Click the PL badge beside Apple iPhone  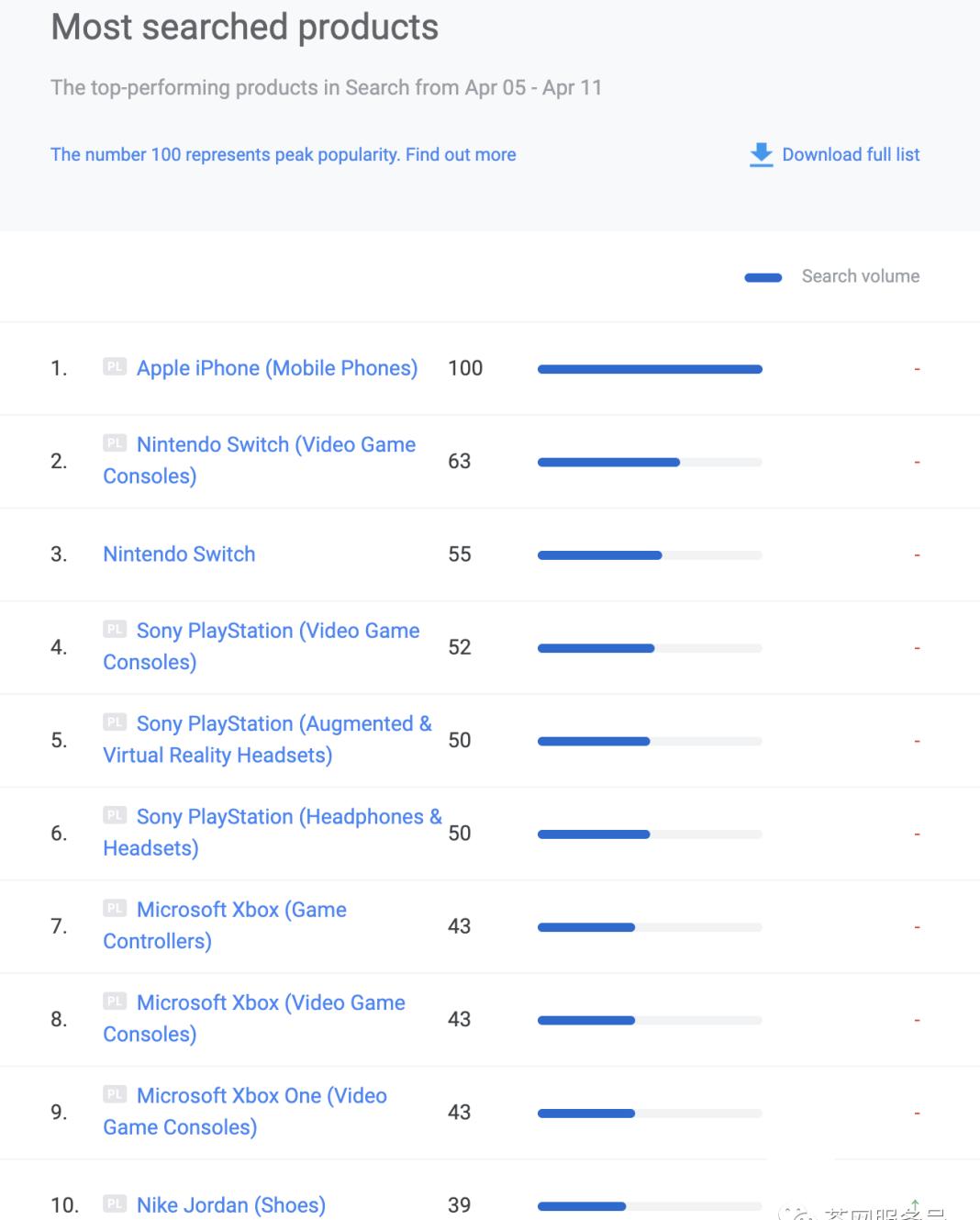point(115,367)
